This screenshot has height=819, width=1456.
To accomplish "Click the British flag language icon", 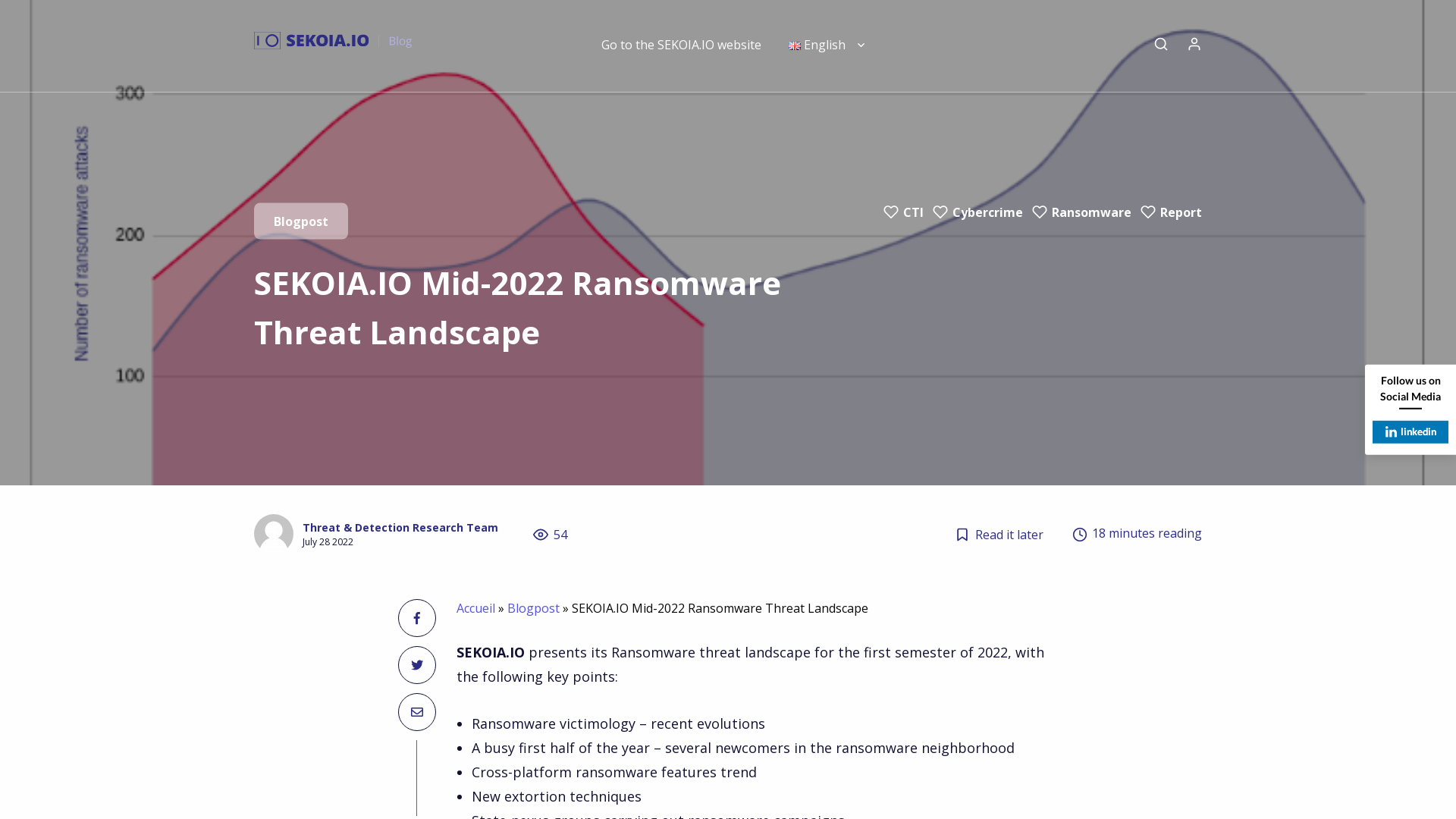I will pyautogui.click(x=795, y=45).
